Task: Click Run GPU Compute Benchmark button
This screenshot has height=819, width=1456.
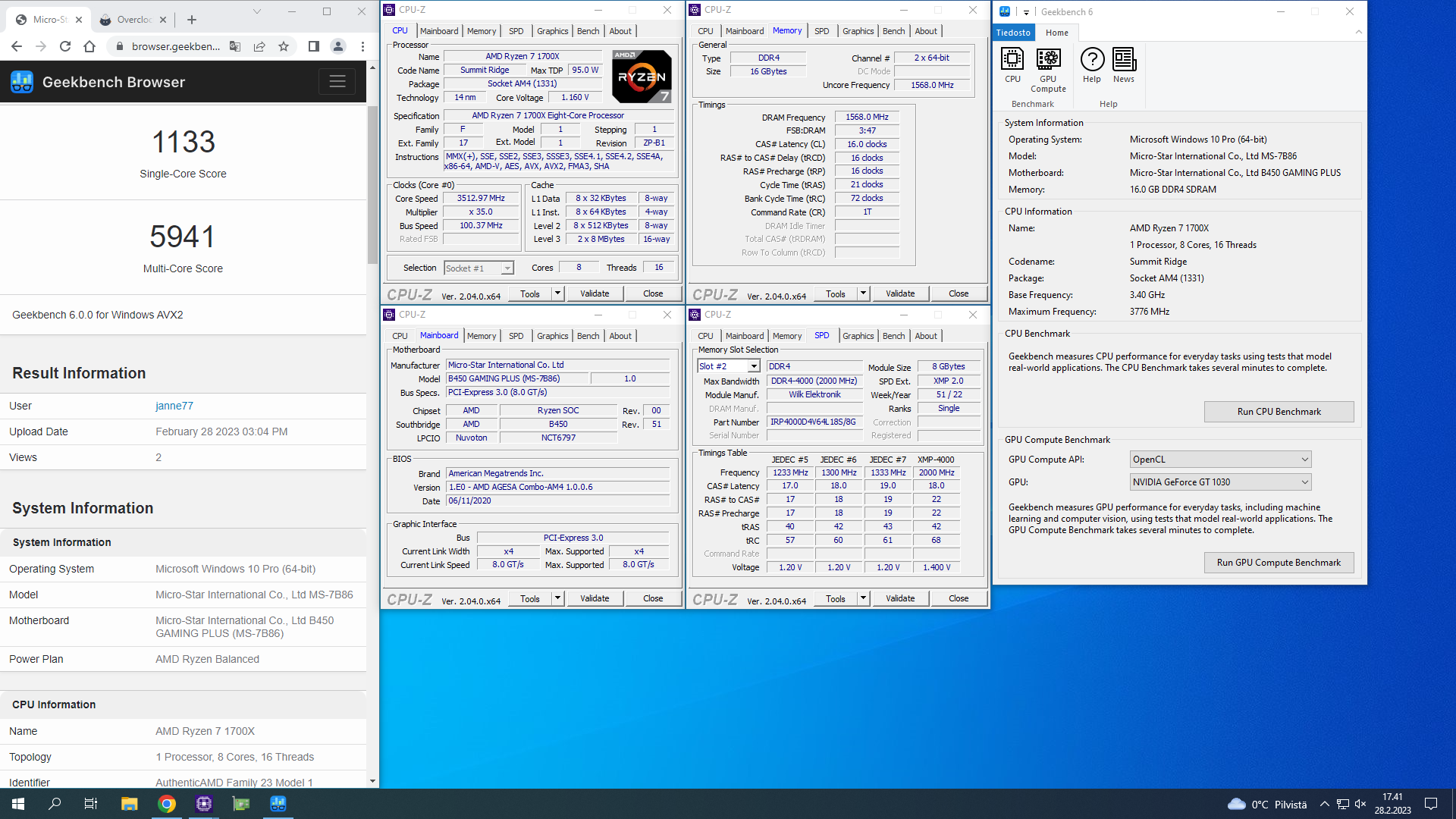Action: click(x=1279, y=563)
